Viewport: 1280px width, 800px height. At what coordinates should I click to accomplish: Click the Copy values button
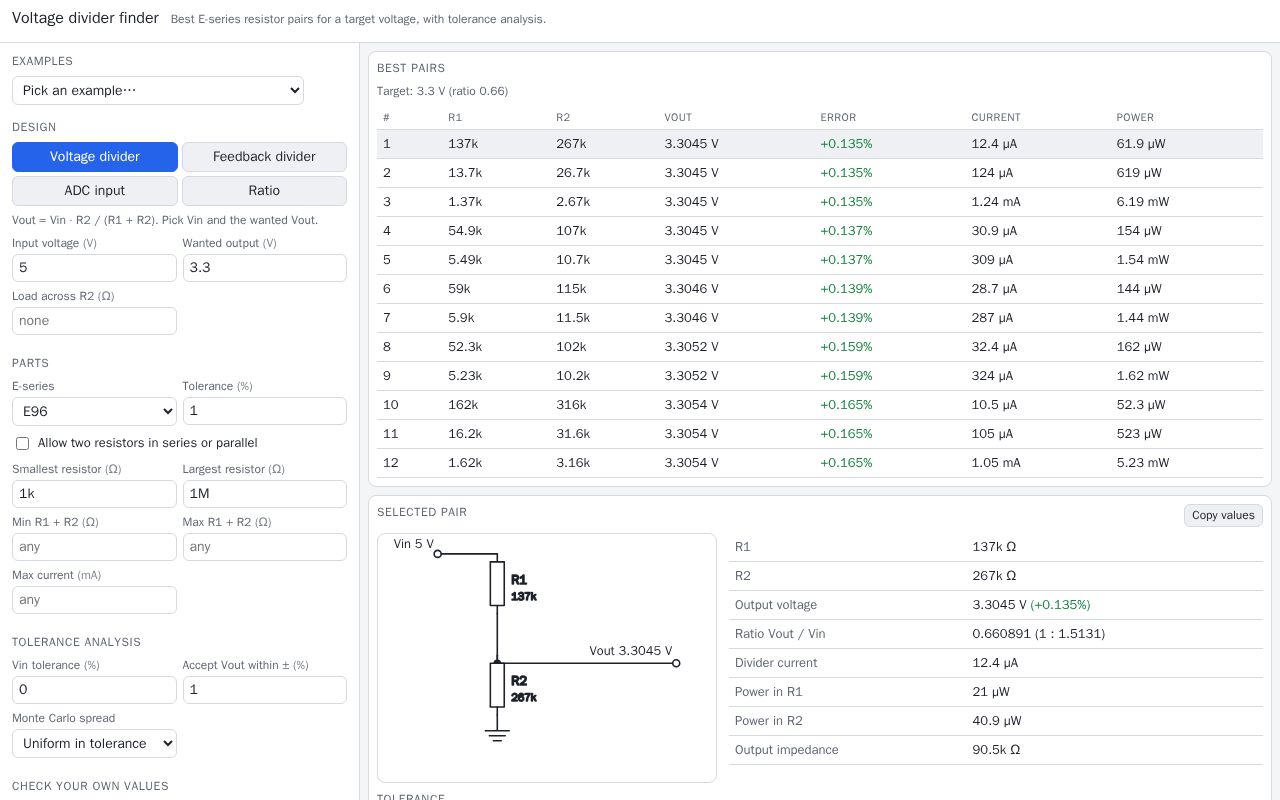(1223, 515)
